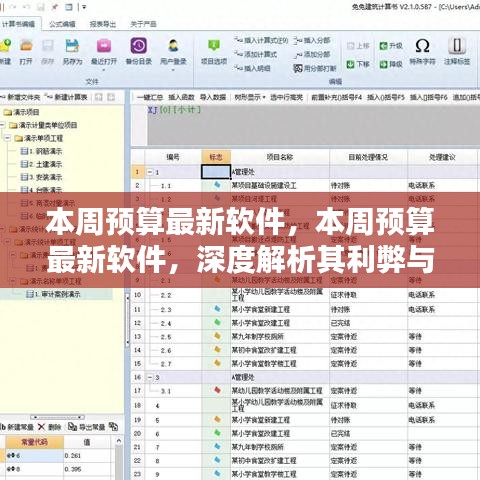Screen dimensions: 480x480
Task: Click 插入()括号F5 button
Action: pos(386,97)
